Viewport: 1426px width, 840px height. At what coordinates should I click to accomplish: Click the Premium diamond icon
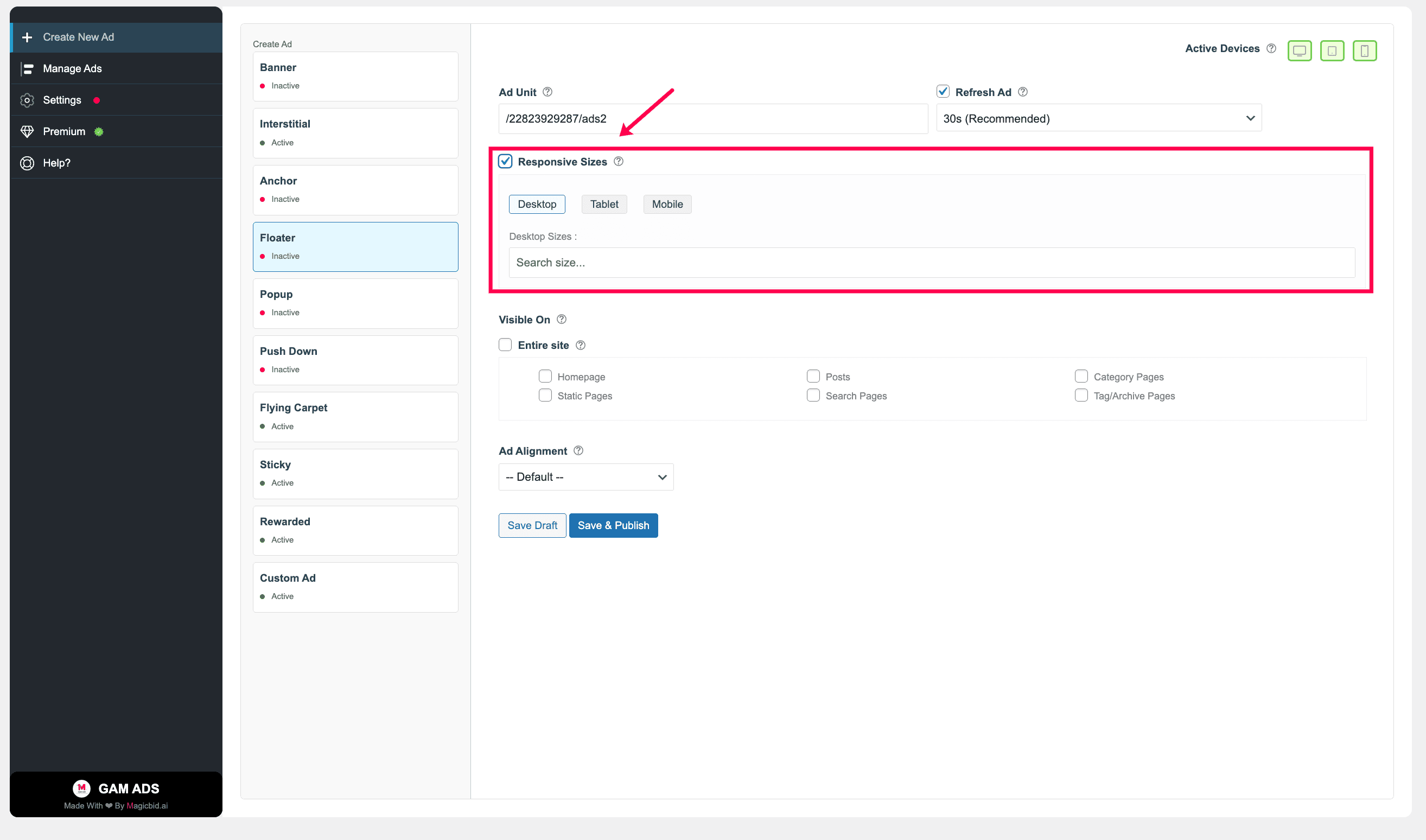tap(27, 131)
